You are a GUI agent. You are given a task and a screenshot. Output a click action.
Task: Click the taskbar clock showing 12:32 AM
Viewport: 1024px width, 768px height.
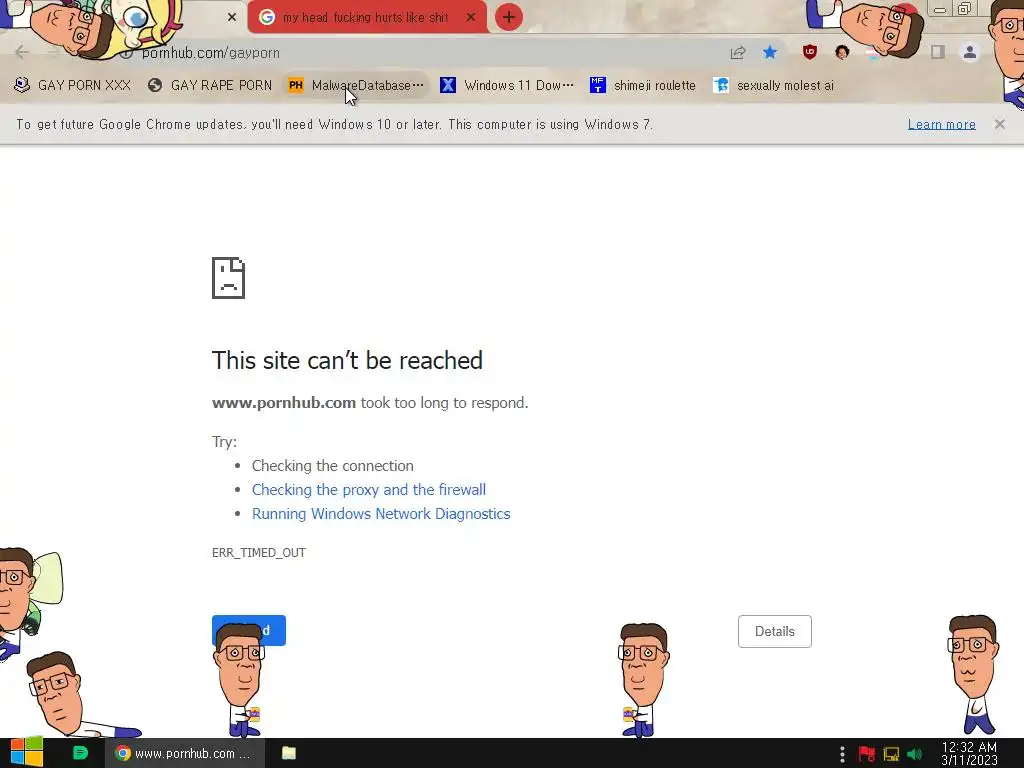coord(969,754)
